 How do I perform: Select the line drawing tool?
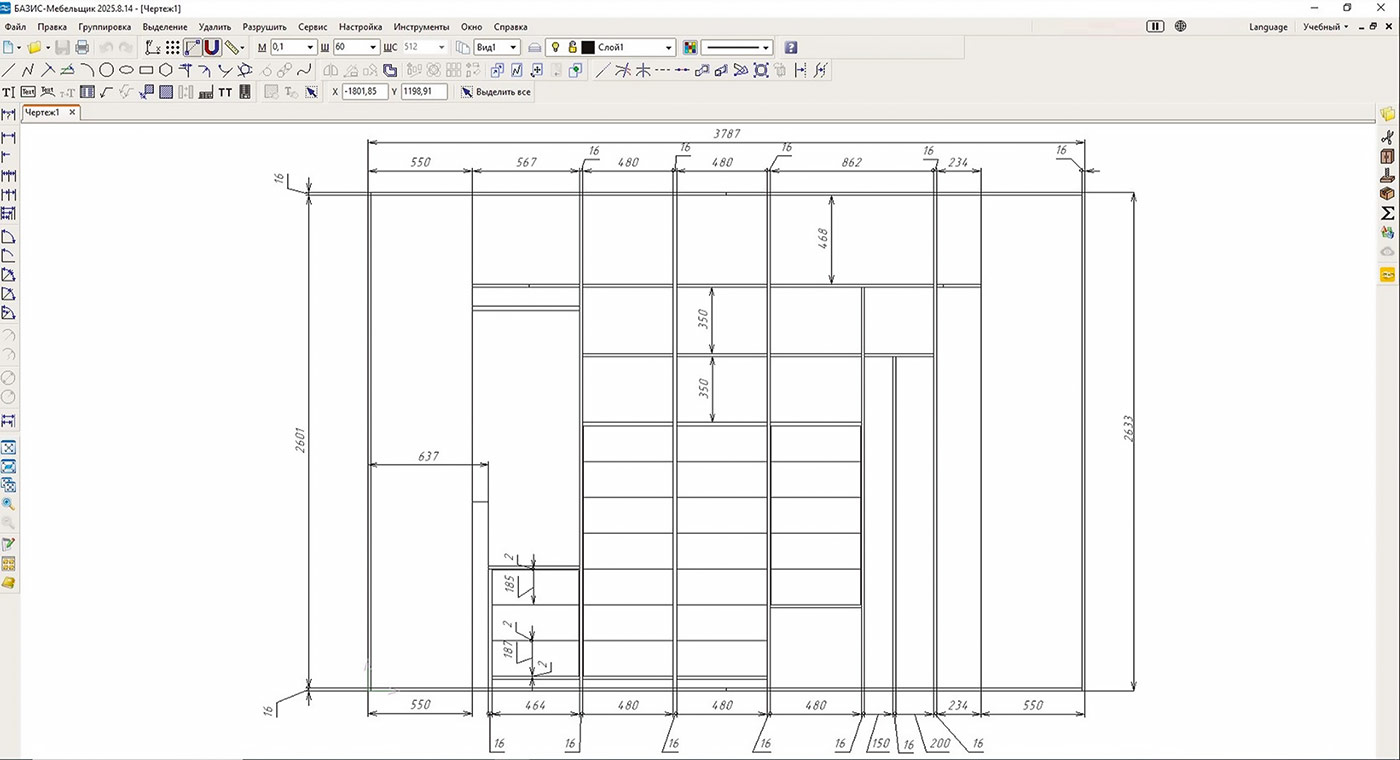coord(9,70)
